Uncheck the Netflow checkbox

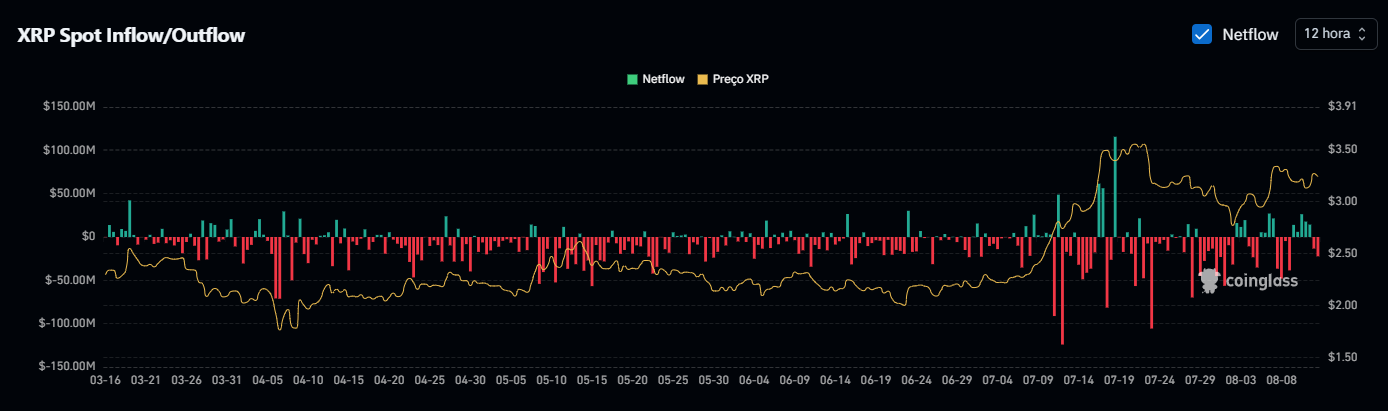[1202, 34]
